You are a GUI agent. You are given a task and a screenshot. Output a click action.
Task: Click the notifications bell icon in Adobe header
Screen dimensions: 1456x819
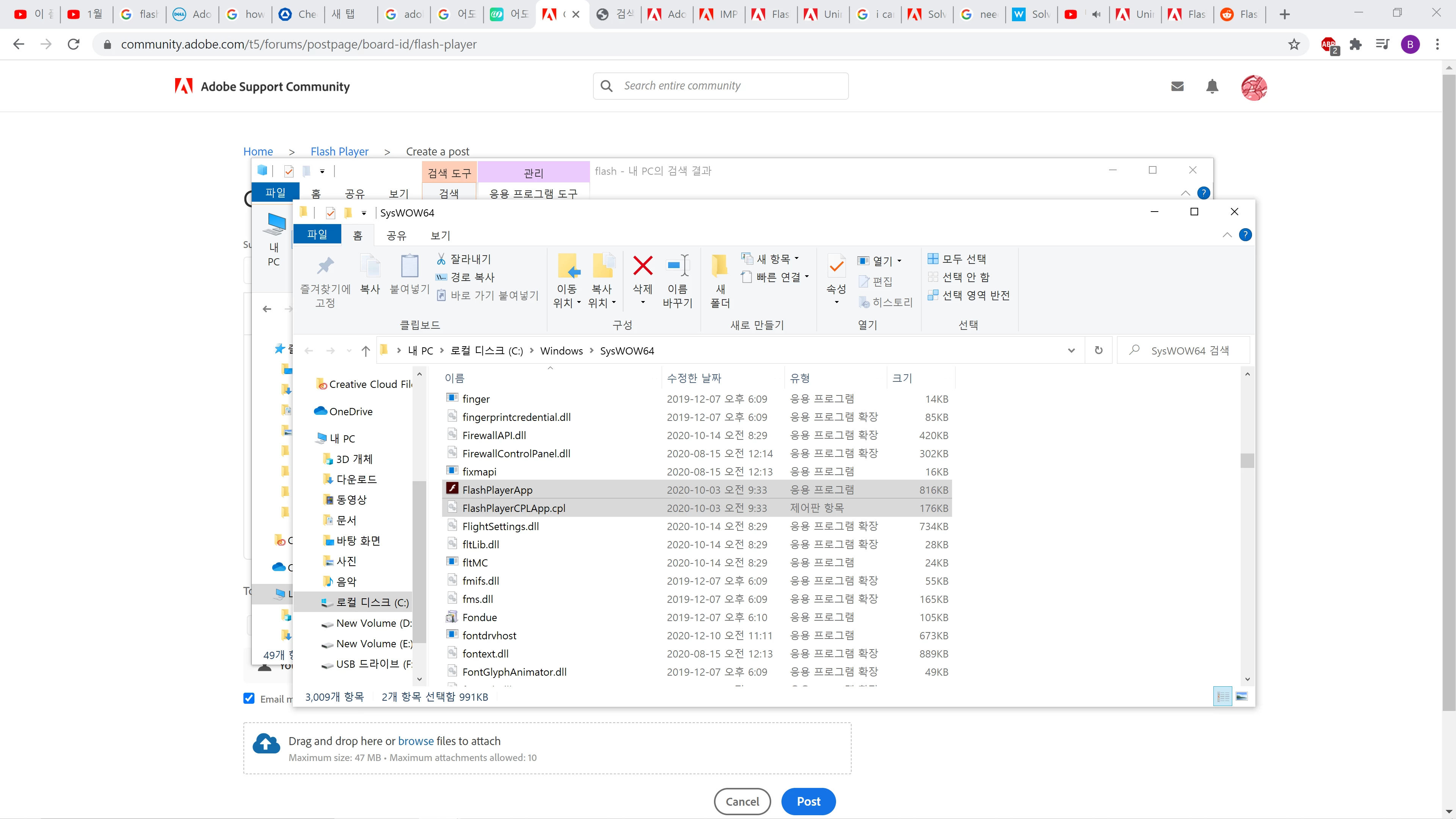(1212, 86)
